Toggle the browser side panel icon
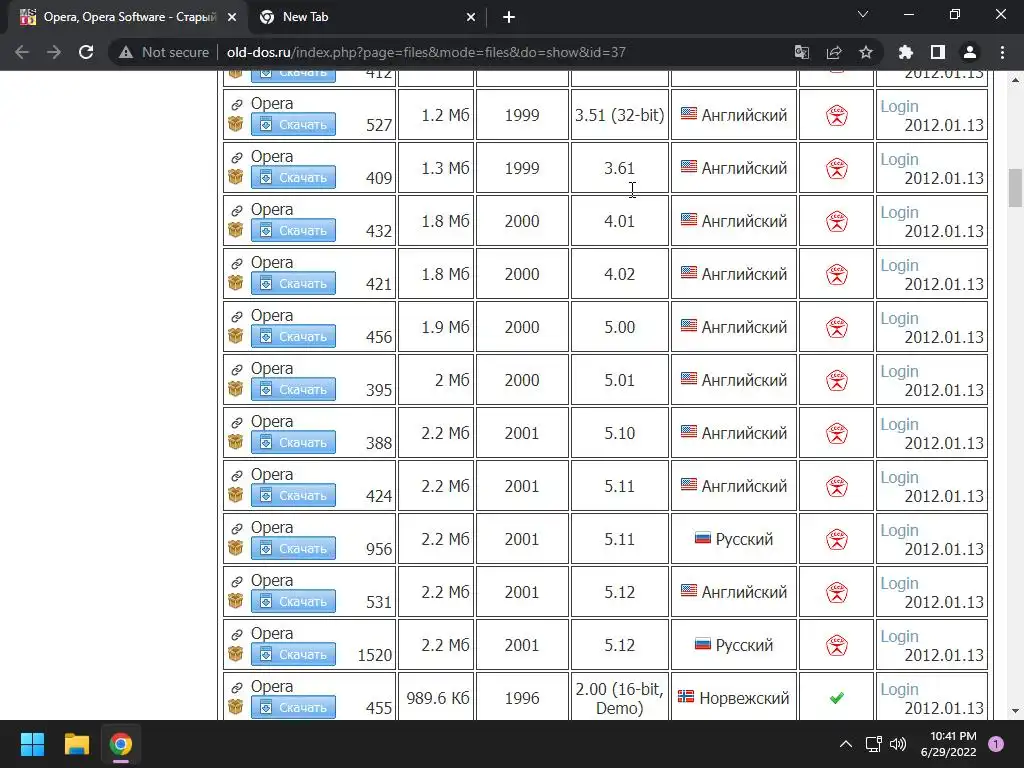This screenshot has height=768, width=1024. (x=938, y=52)
